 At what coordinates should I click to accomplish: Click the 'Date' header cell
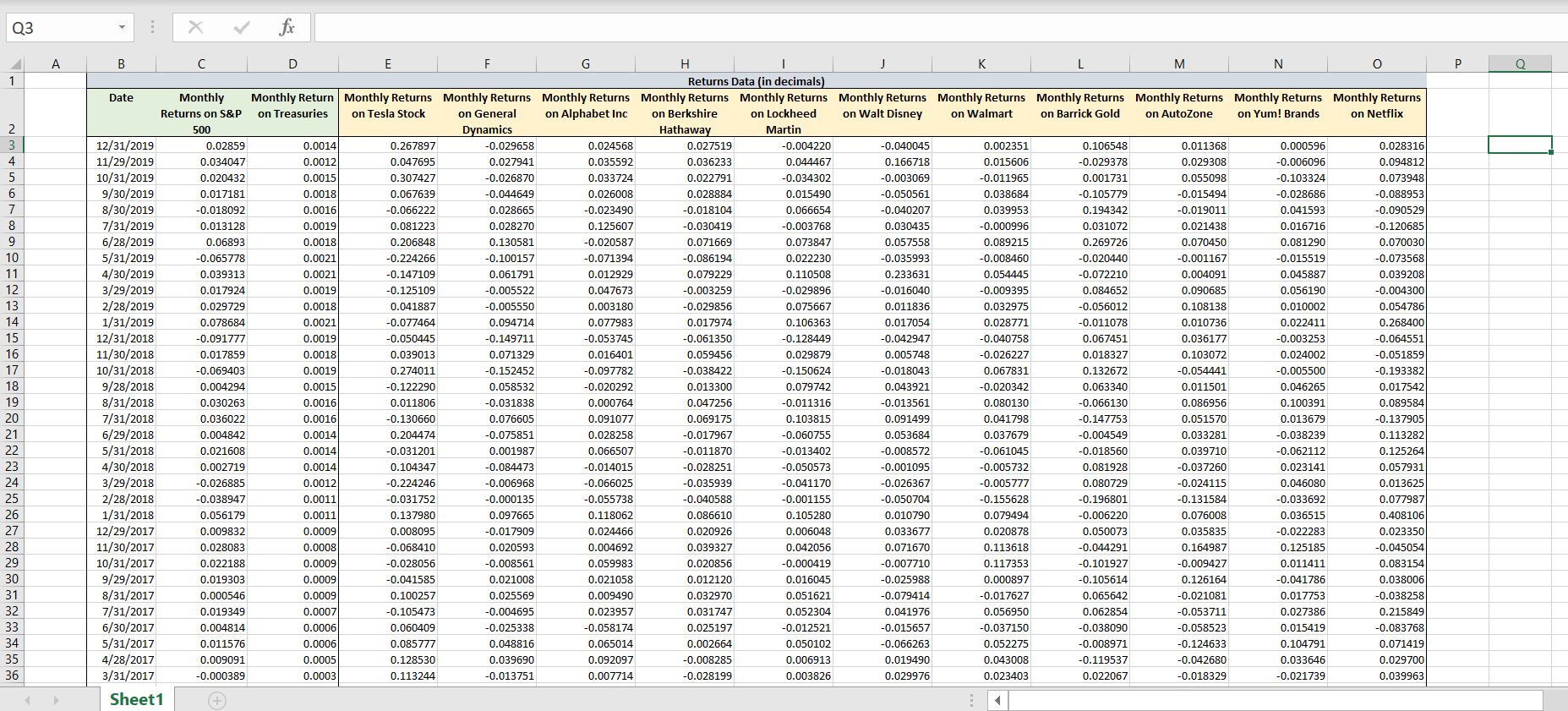pyautogui.click(x=121, y=112)
